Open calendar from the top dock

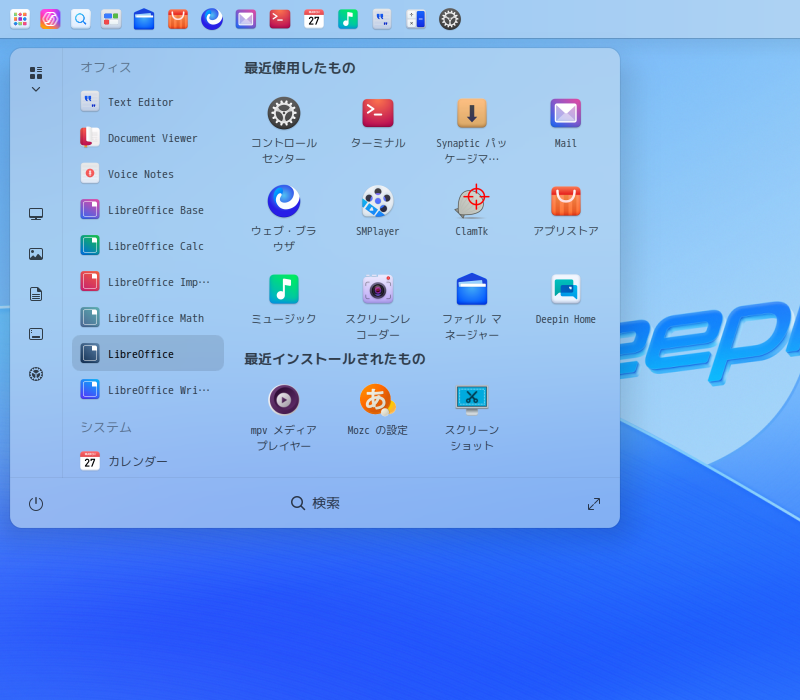314,19
